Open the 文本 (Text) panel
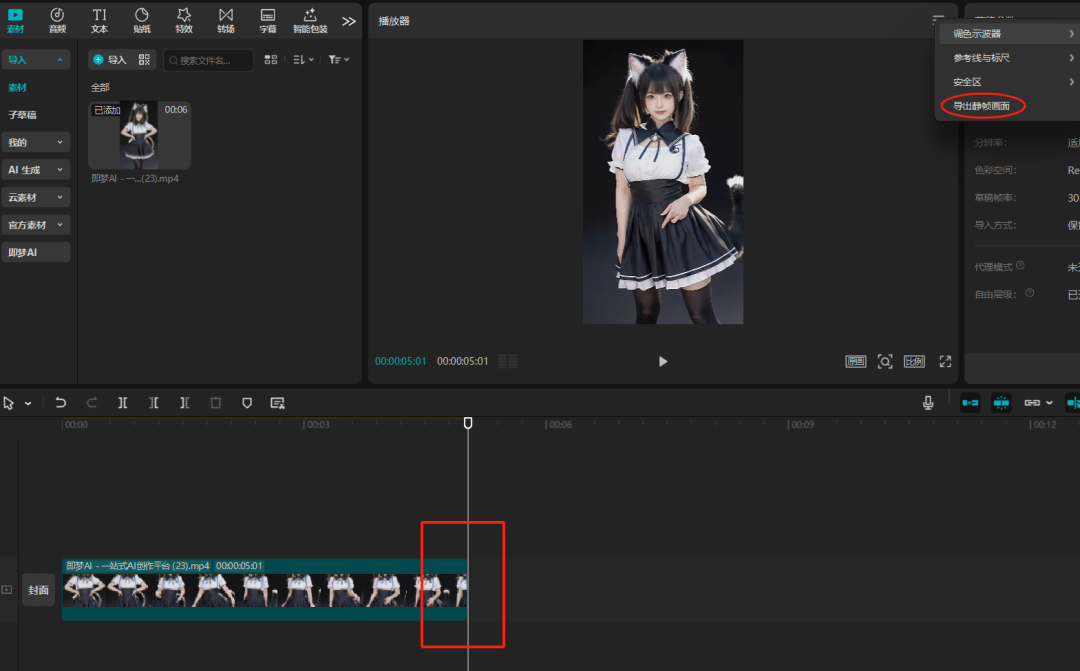Screen dimensions: 1080x671 (x=99, y=20)
